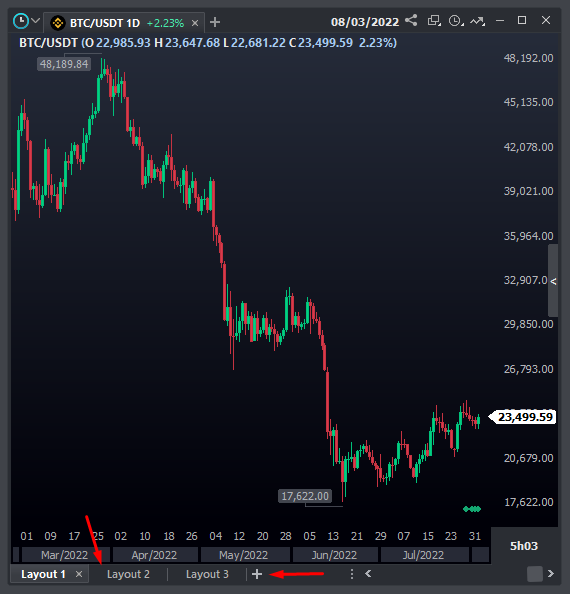
Task: Close the BTC/USDT 1D tab
Action: tap(195, 23)
